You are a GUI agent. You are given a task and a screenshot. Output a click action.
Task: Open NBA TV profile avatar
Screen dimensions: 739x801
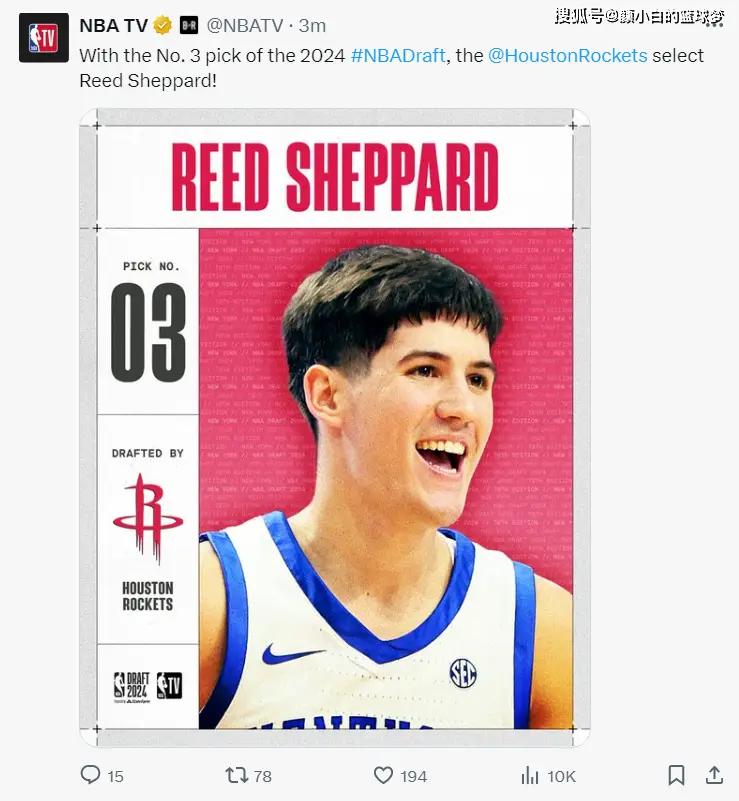point(44,38)
